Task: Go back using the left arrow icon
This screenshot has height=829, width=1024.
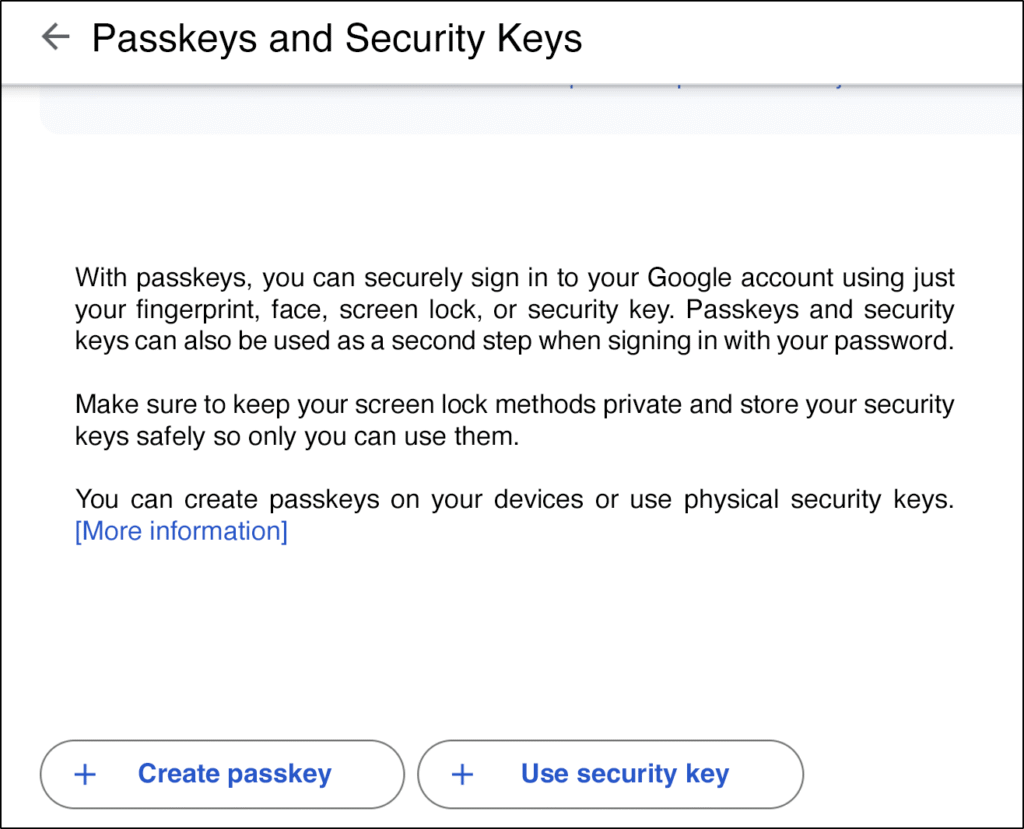Action: (x=55, y=37)
